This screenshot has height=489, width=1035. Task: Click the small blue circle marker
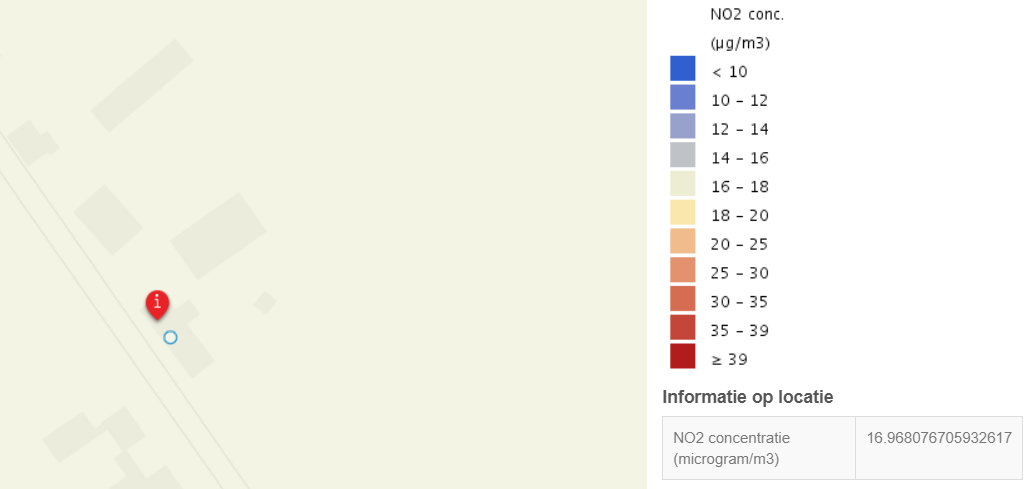pyautogui.click(x=170, y=337)
